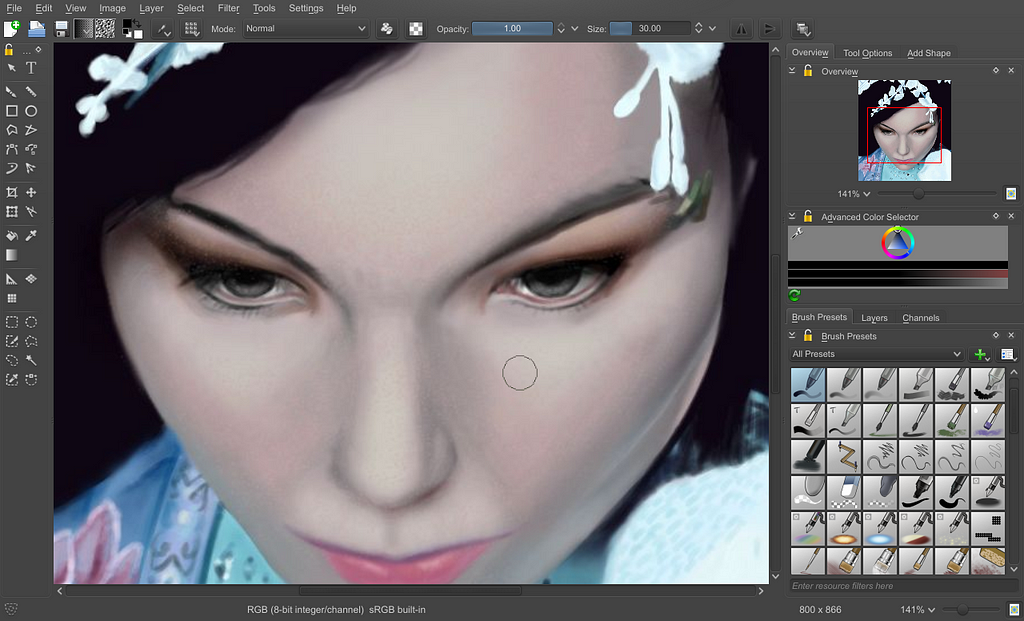Select the Dynamic Brush tool
The width and height of the screenshot is (1024, 621).
pyautogui.click(x=12, y=168)
